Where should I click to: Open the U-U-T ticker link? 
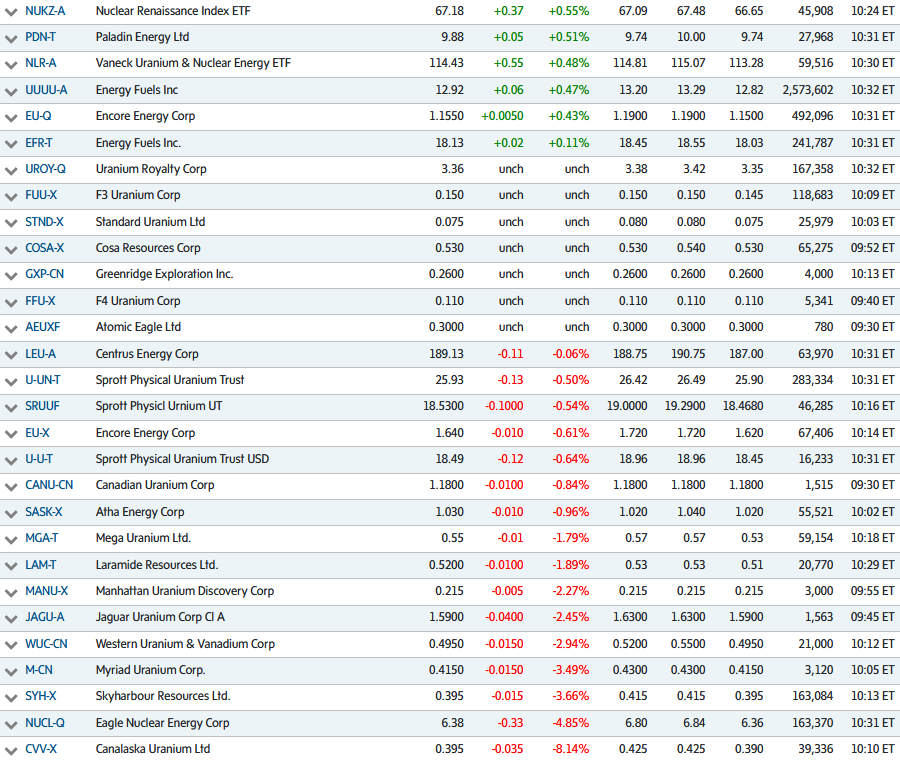pos(39,459)
